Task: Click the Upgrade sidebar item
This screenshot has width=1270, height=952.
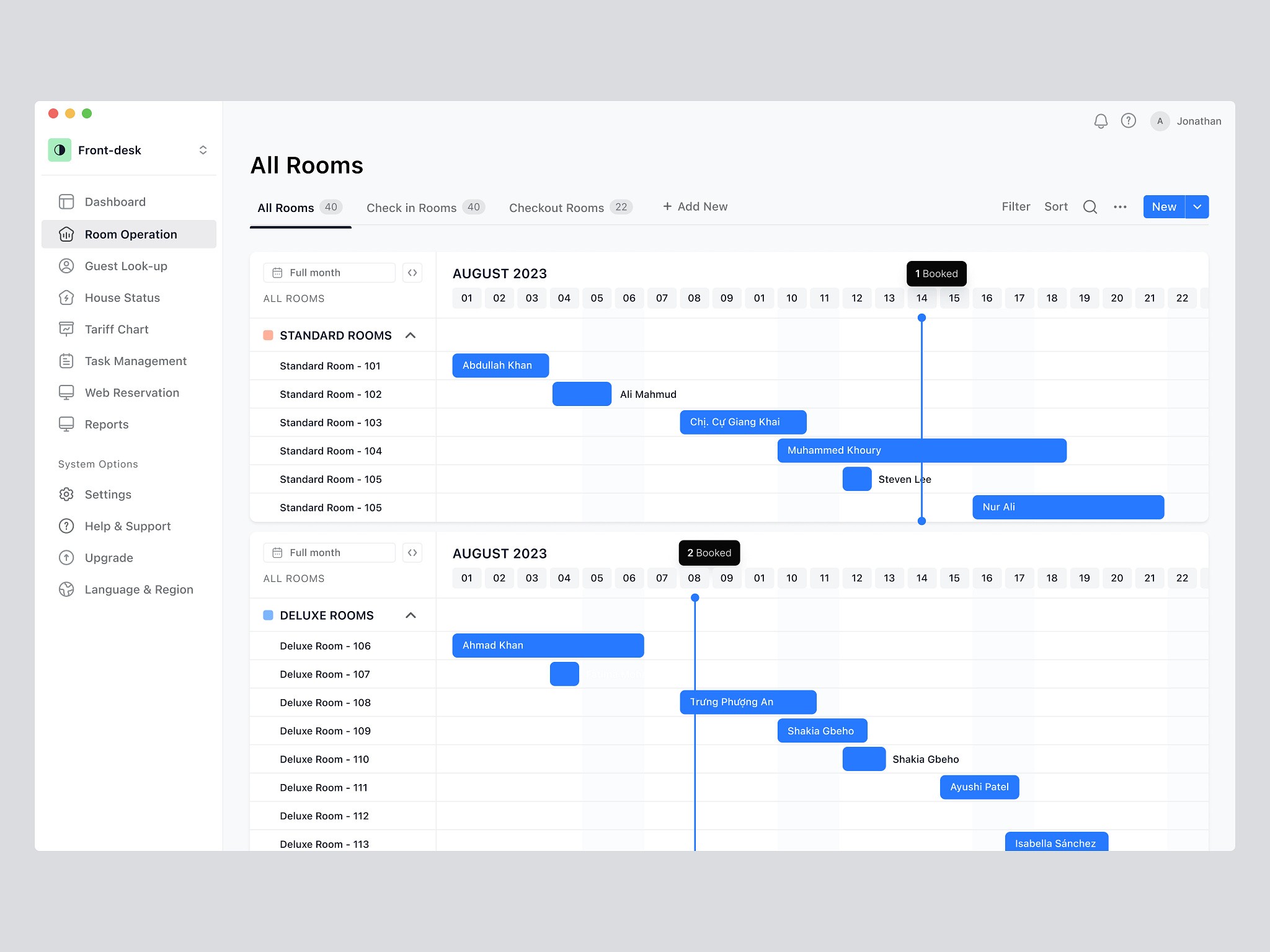Action: 109,558
